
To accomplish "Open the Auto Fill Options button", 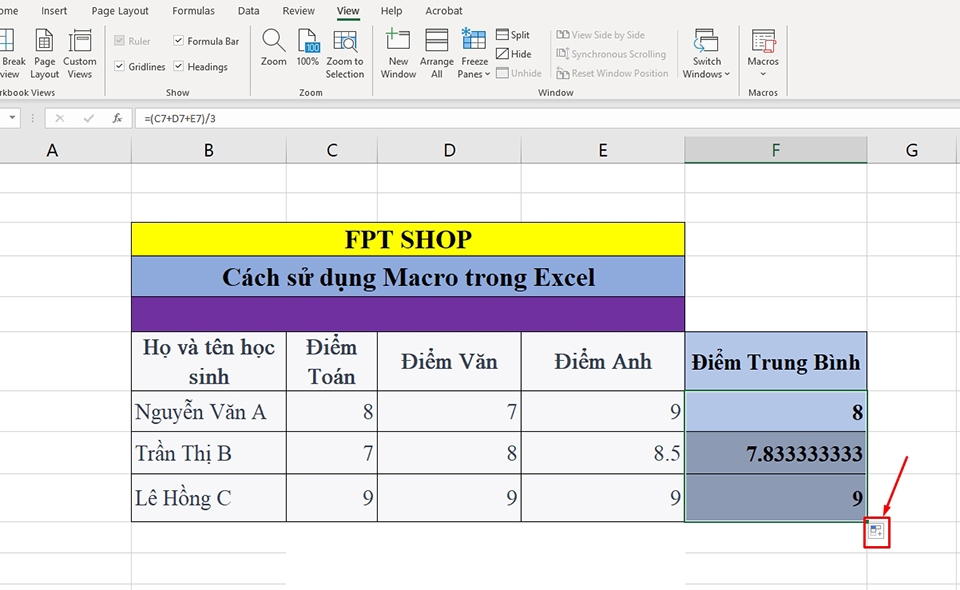I will 876,532.
